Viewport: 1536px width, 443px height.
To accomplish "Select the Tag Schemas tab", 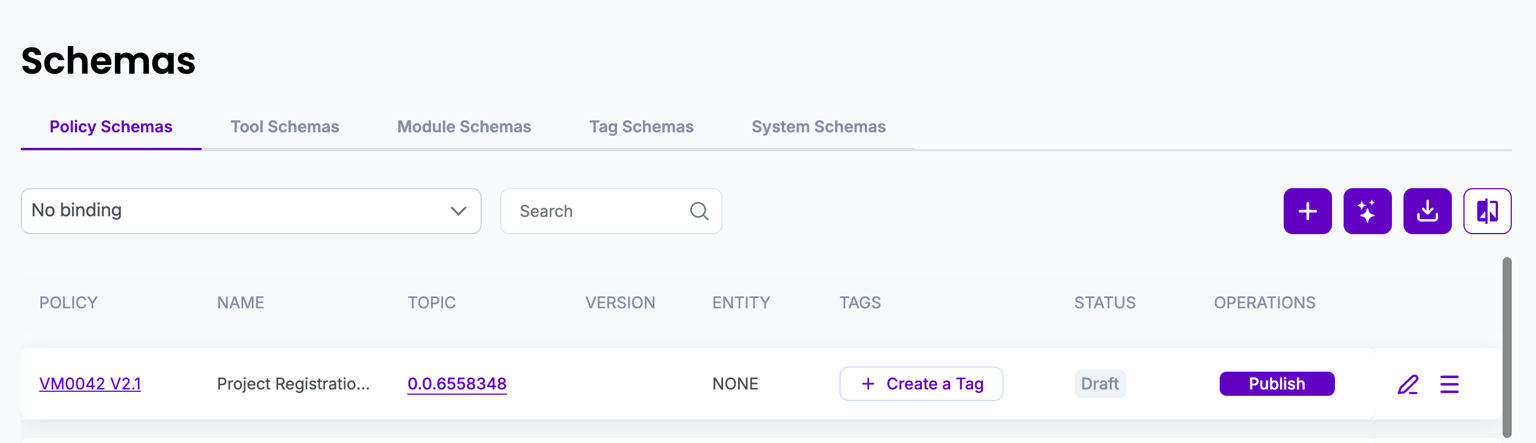I will coord(641,127).
